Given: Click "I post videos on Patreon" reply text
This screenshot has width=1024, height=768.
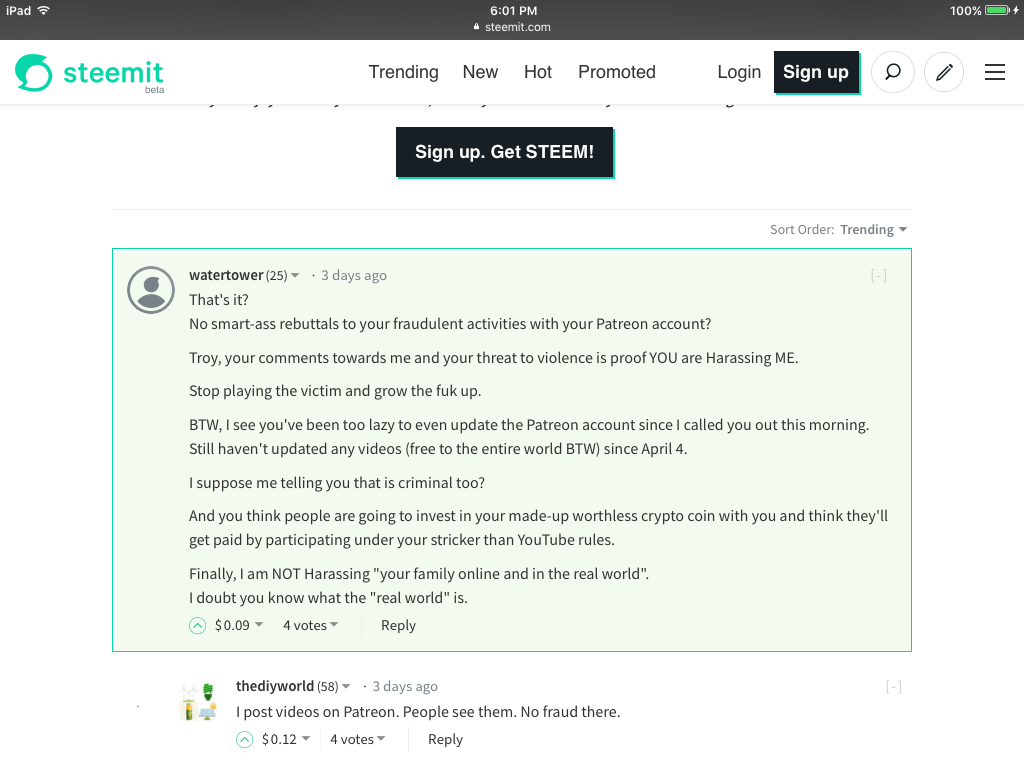Looking at the screenshot, I should (428, 712).
